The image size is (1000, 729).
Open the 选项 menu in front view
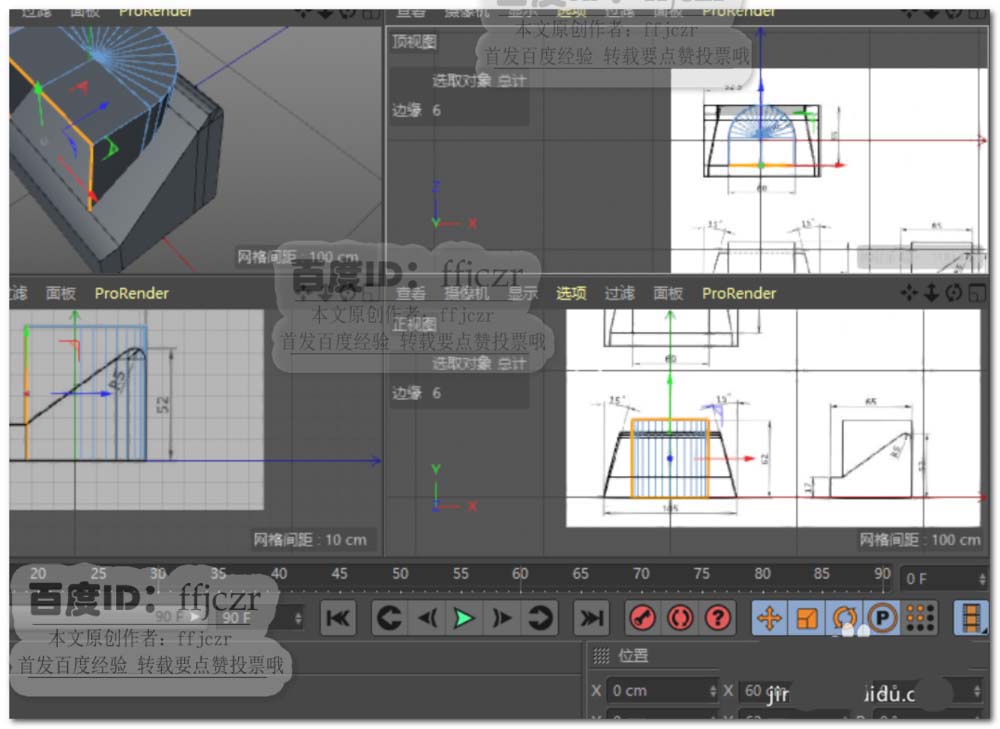point(571,293)
